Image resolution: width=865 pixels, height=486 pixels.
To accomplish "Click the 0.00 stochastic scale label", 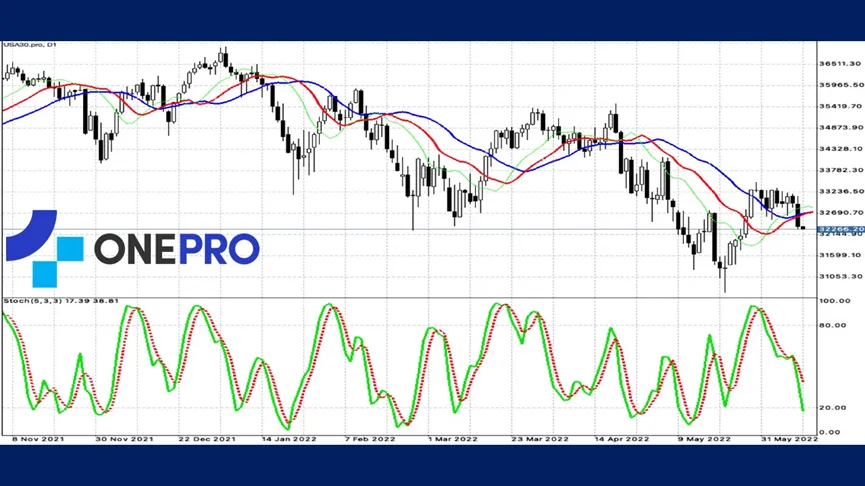I will tap(830, 432).
